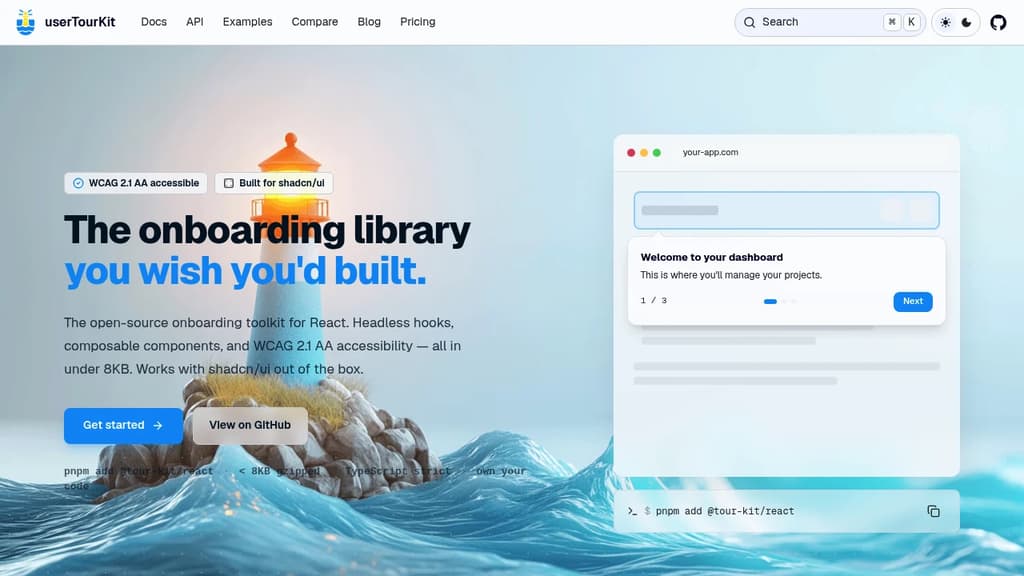Advance the tour with the Next button
Screen dimensions: 1024x576
[x=912, y=300]
